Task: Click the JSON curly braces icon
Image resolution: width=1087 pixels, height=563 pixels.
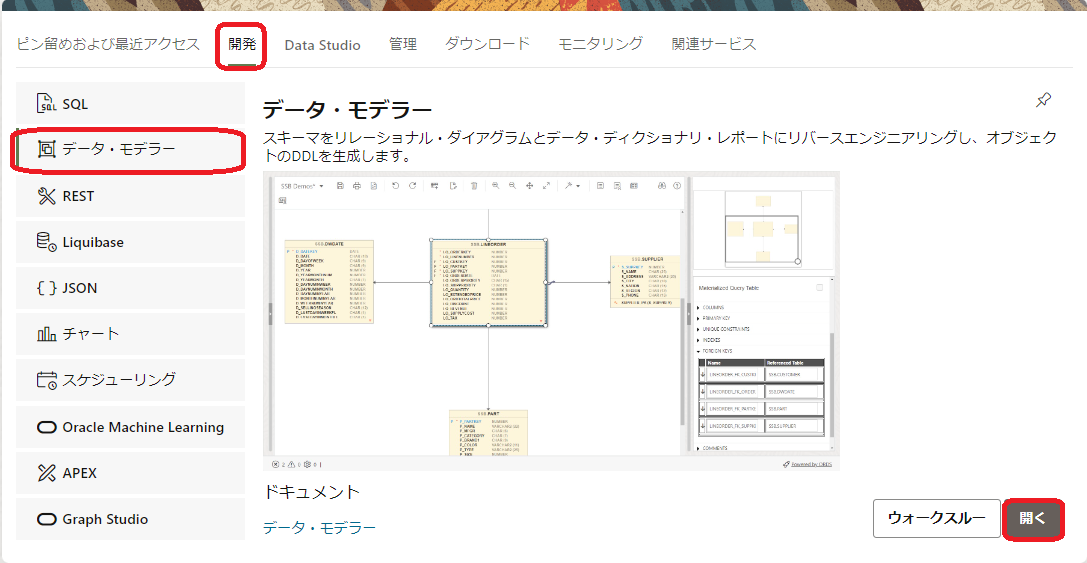Action: click(x=47, y=288)
